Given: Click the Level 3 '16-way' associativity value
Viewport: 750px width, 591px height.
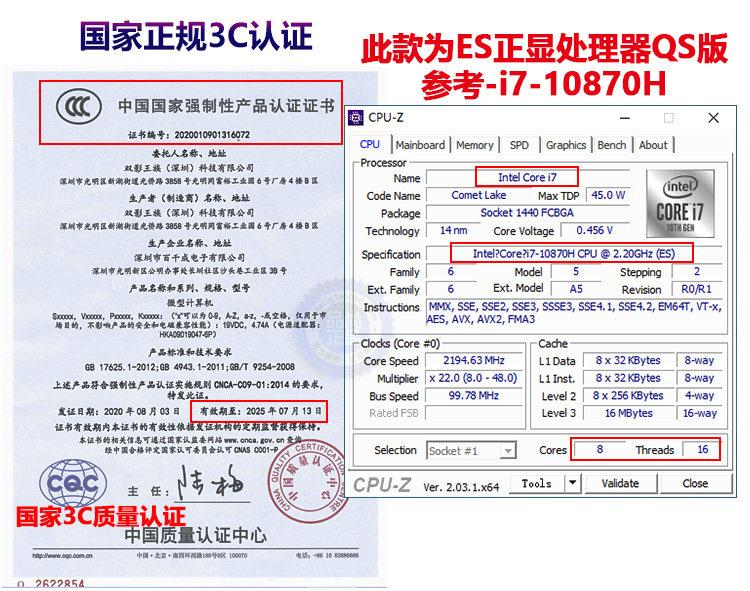Looking at the screenshot, I should pos(699,413).
